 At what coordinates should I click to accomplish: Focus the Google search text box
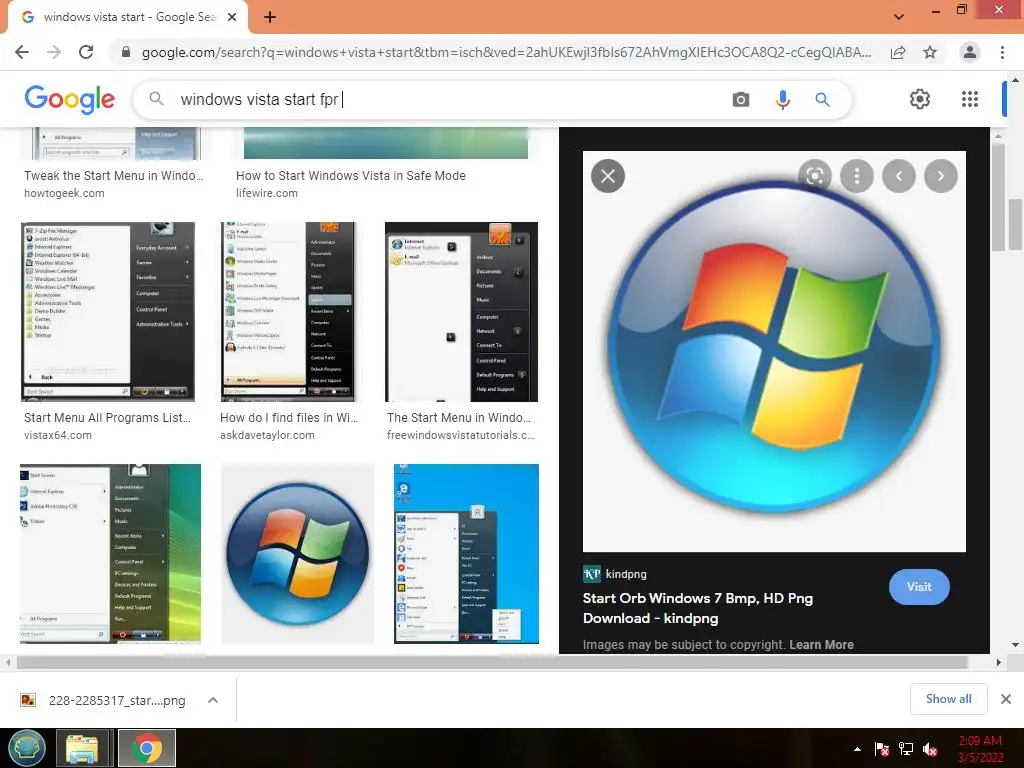pos(451,99)
